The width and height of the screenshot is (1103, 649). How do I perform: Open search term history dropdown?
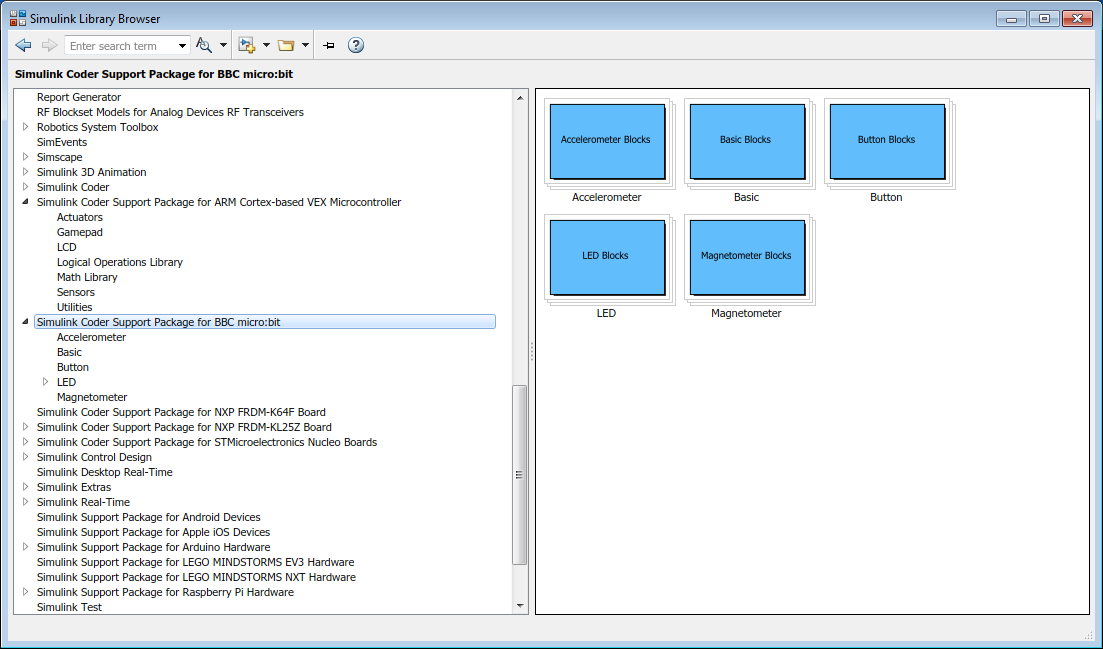(x=182, y=46)
